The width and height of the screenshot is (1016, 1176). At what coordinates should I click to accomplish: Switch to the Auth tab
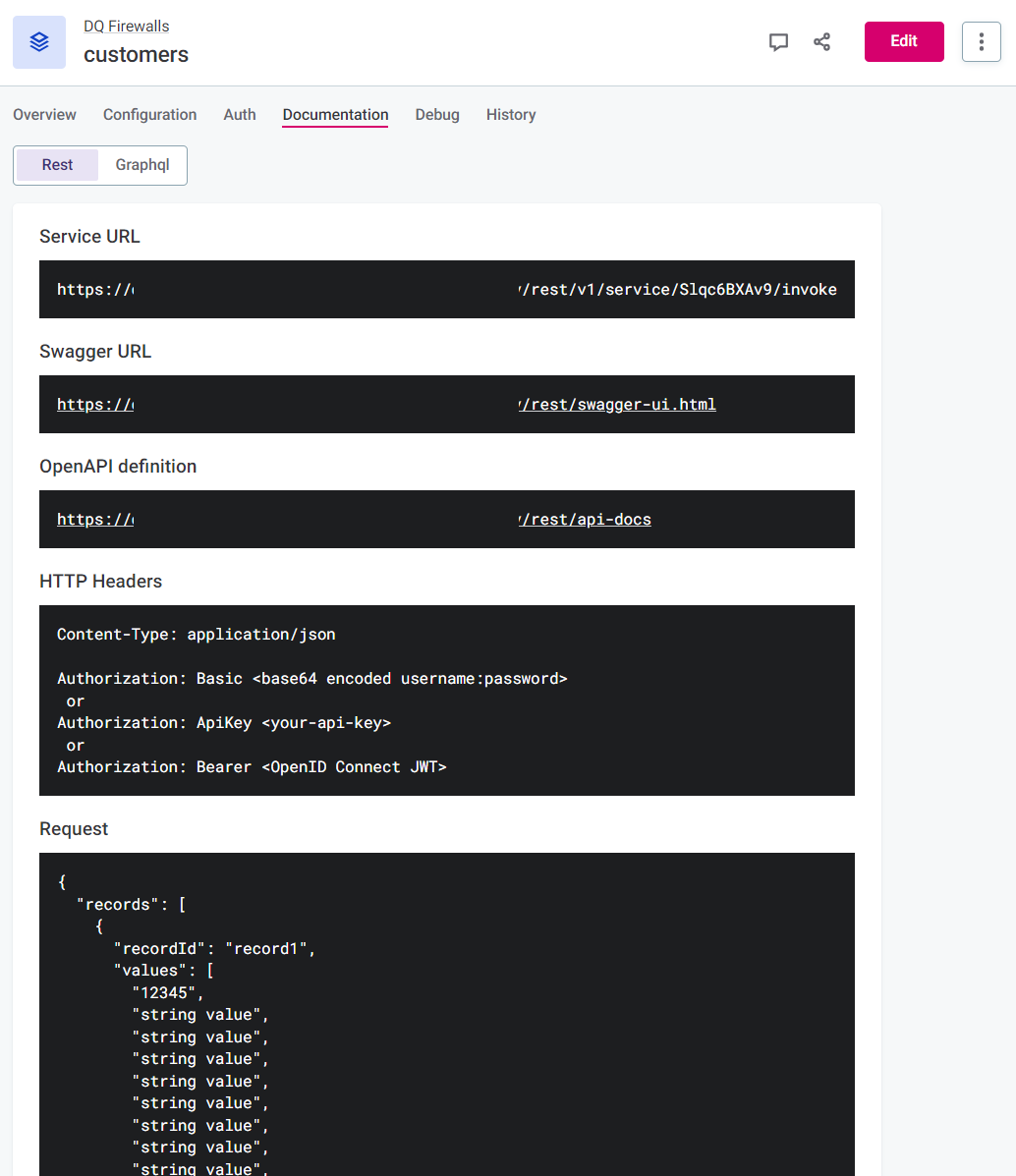tap(239, 115)
